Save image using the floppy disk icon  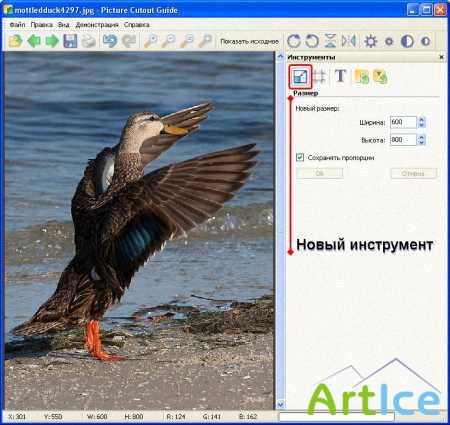coord(70,41)
